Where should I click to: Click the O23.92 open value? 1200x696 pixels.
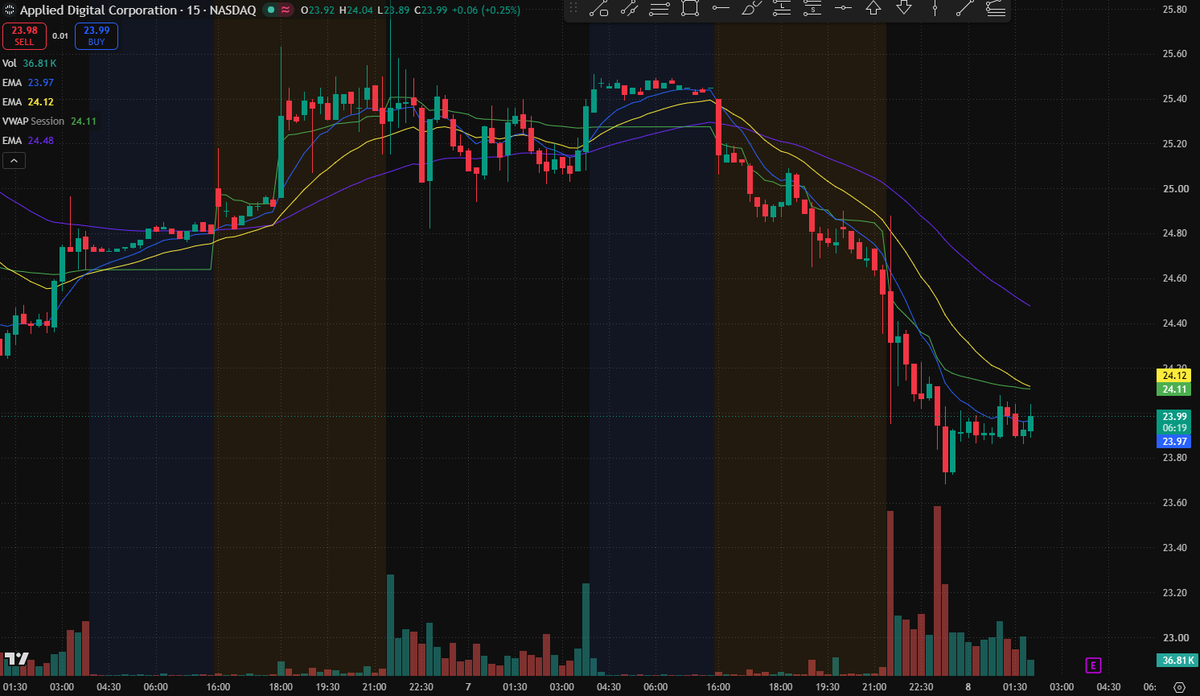point(318,10)
